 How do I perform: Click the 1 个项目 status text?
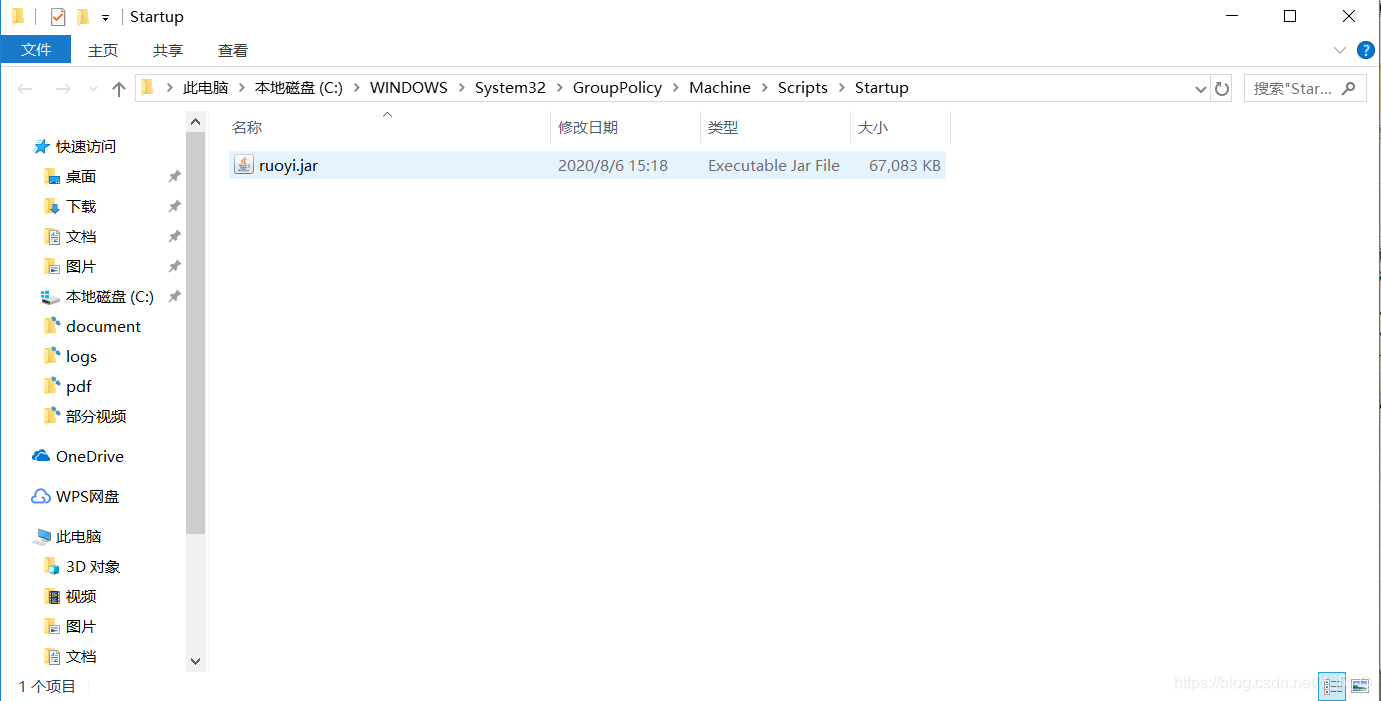tap(47, 686)
